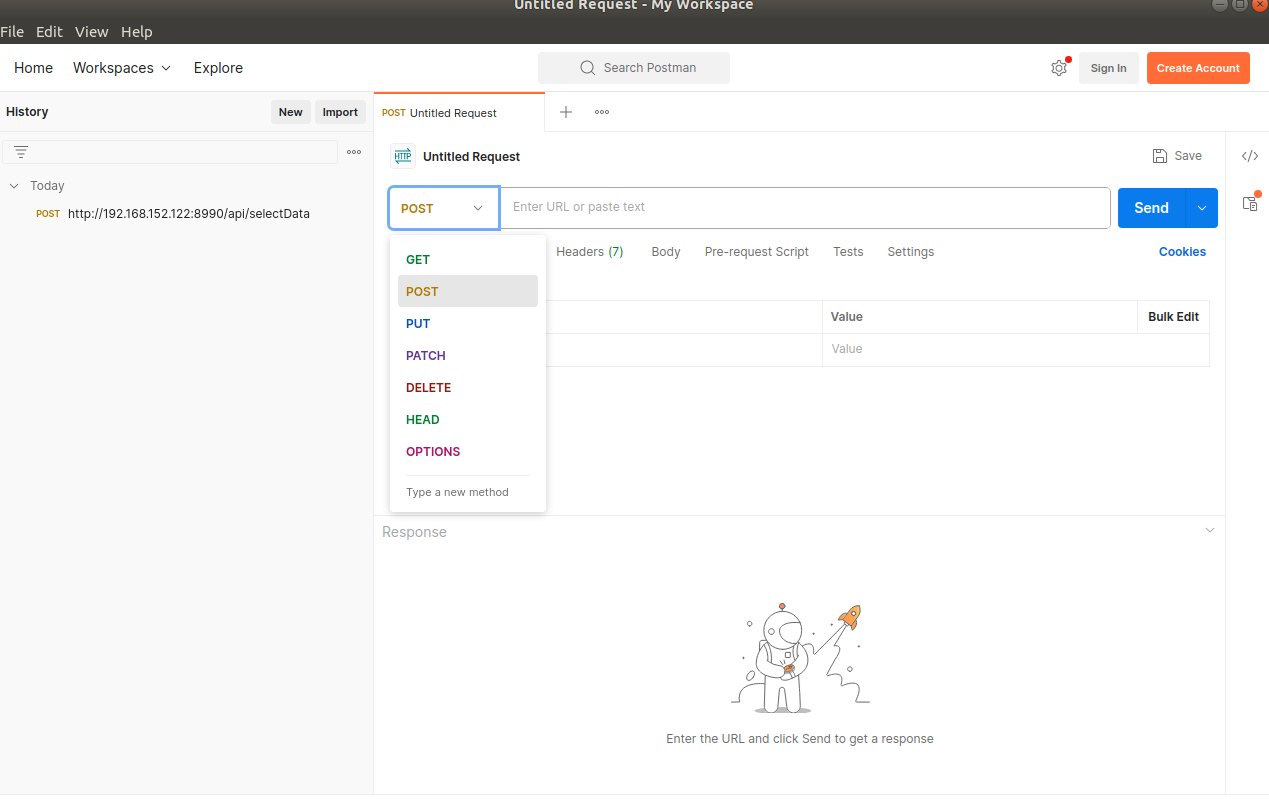Toggle the POST method dropdown
Image resolution: width=1269 pixels, height=799 pixels.
(444, 208)
